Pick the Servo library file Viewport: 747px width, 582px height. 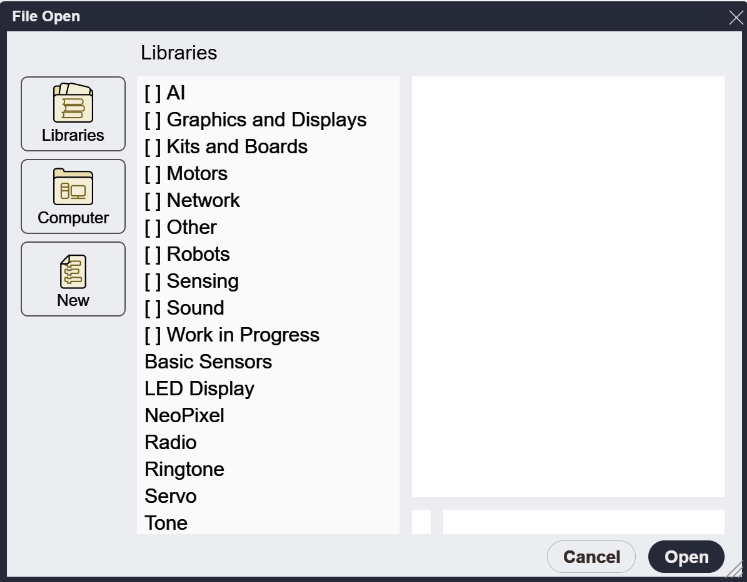click(170, 496)
